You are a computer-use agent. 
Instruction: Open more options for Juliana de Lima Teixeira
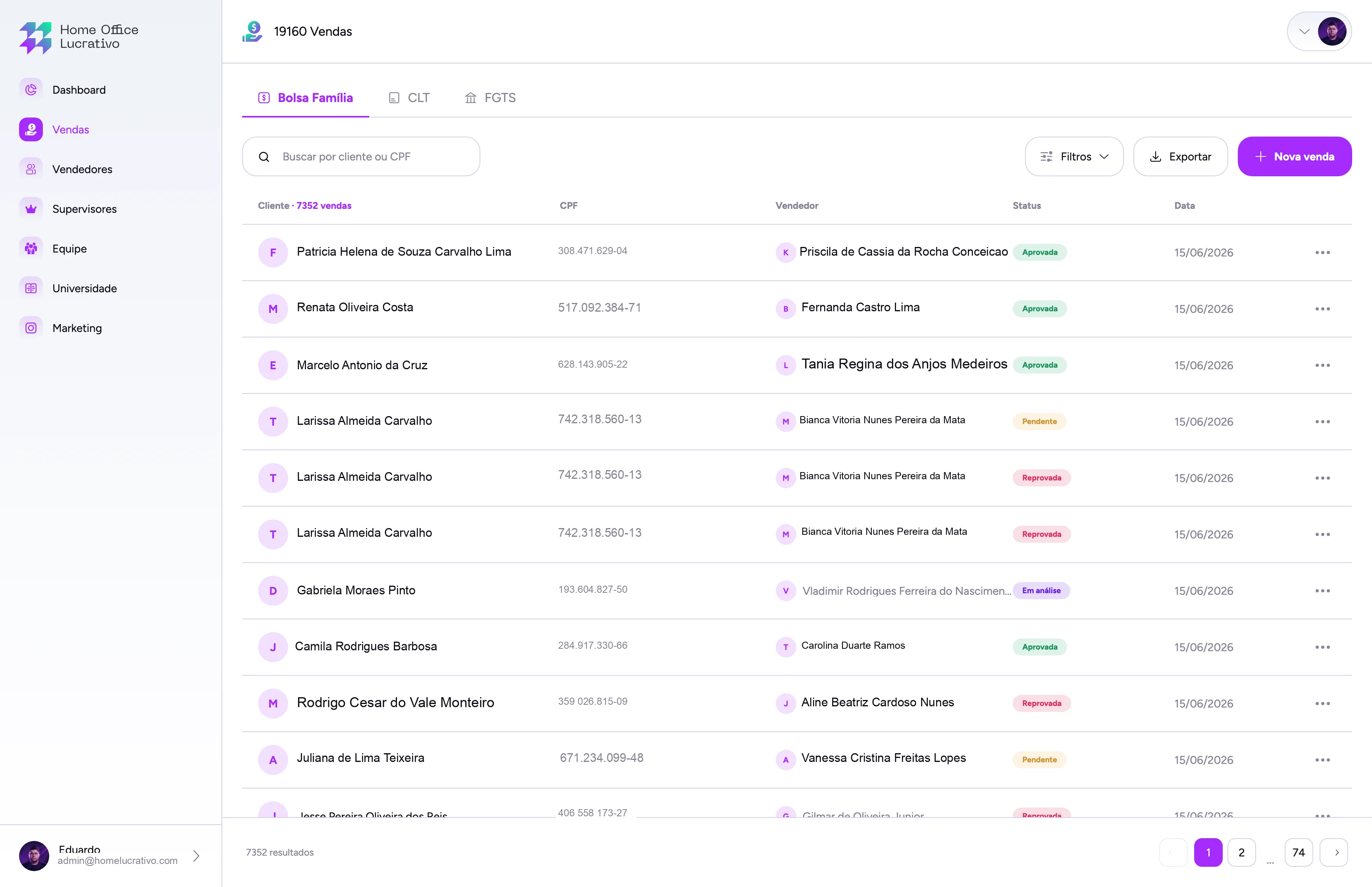pyautogui.click(x=1322, y=760)
